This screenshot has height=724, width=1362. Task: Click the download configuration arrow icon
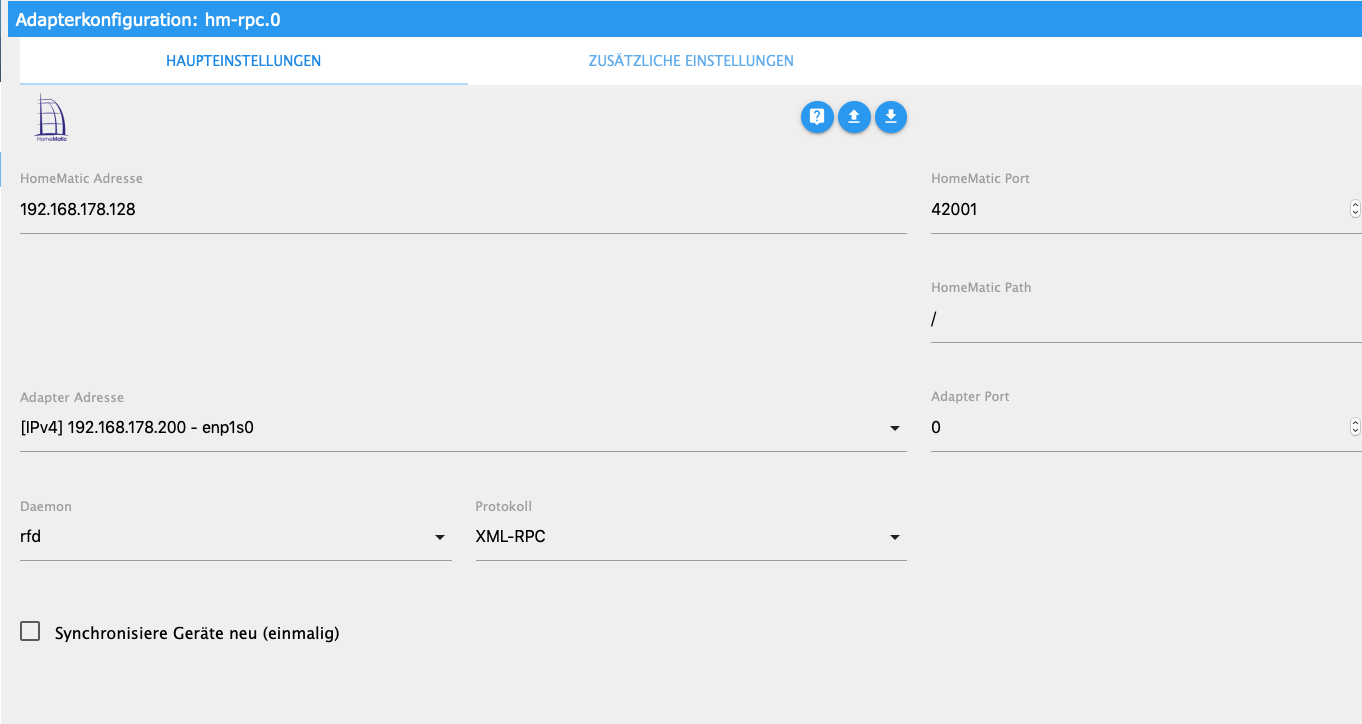pos(891,117)
